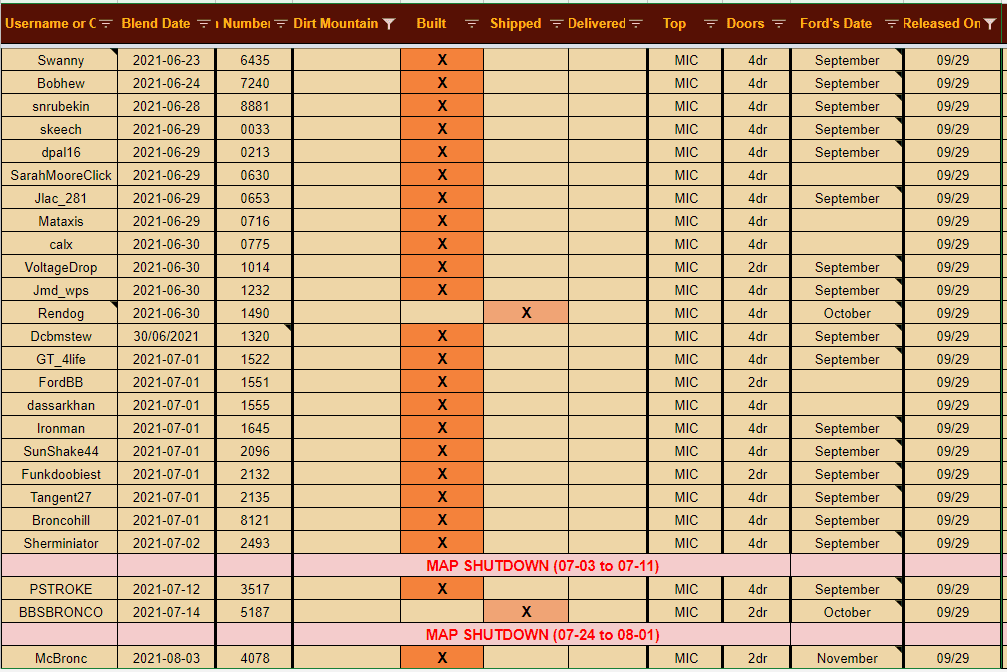Select the SarahMooreClick username cell
This screenshot has height=672, width=1007.
pos(60,175)
